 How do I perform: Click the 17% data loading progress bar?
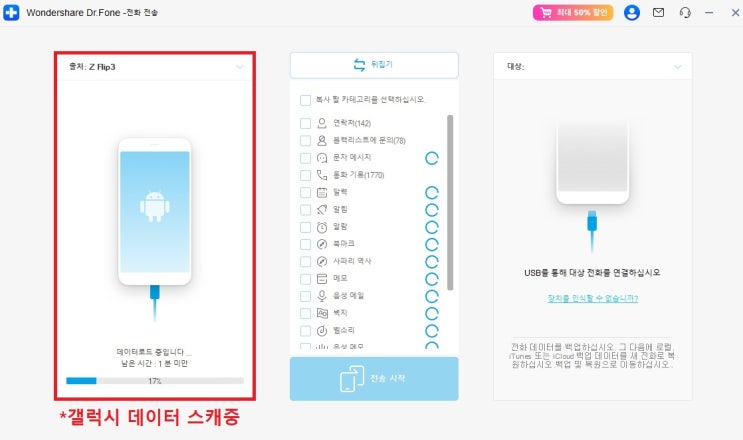point(155,381)
